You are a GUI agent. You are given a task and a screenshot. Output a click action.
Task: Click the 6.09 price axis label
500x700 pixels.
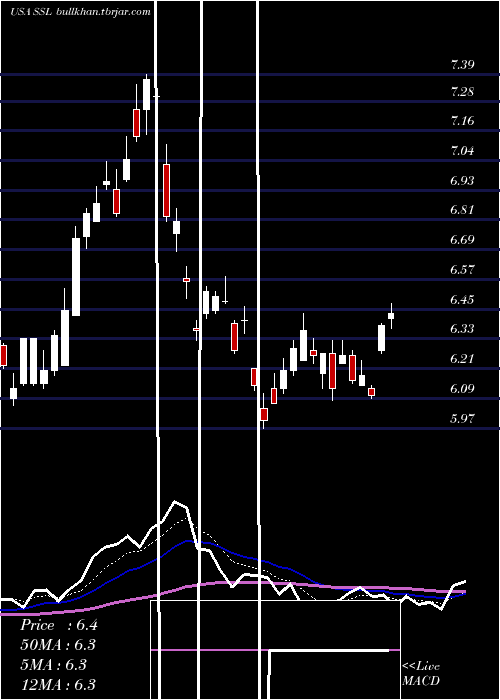click(x=462, y=389)
